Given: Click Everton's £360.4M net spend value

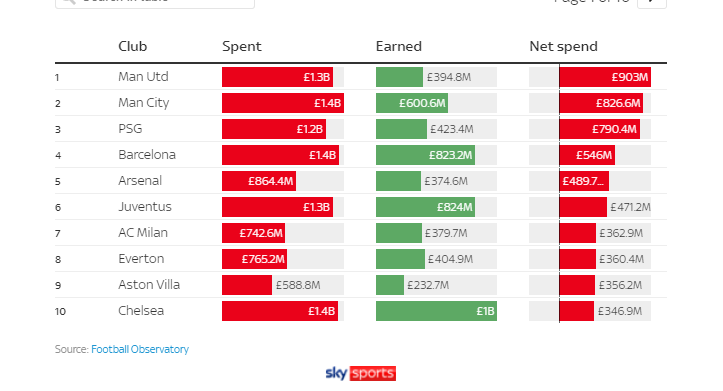Looking at the screenshot, I should click(621, 259).
